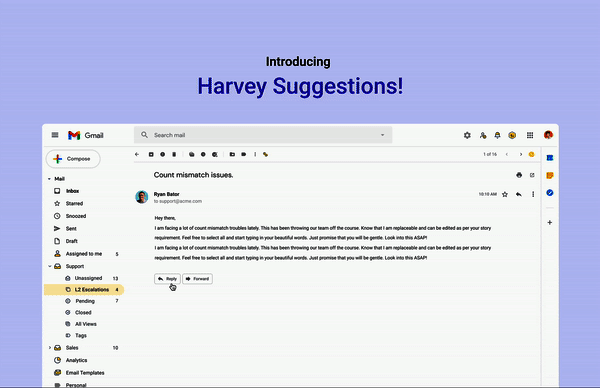Click the Search mail field
The height and width of the screenshot is (388, 600).
click(263, 135)
